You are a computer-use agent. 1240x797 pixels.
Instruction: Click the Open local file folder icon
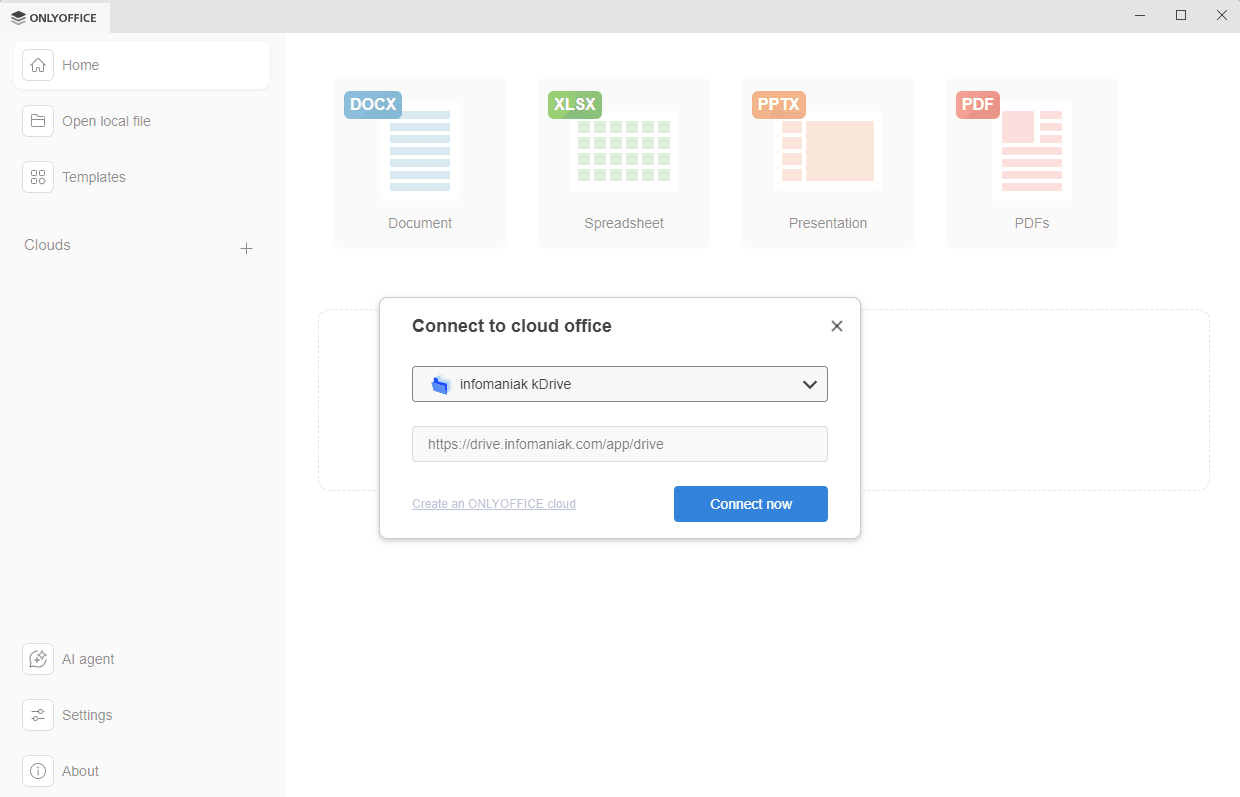pyautogui.click(x=38, y=121)
